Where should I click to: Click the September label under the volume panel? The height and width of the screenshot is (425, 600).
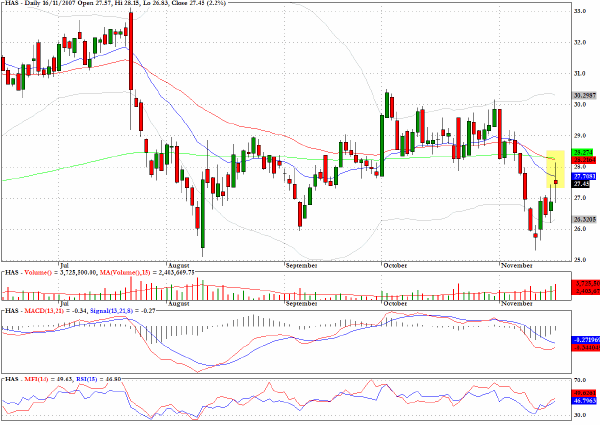click(x=301, y=303)
